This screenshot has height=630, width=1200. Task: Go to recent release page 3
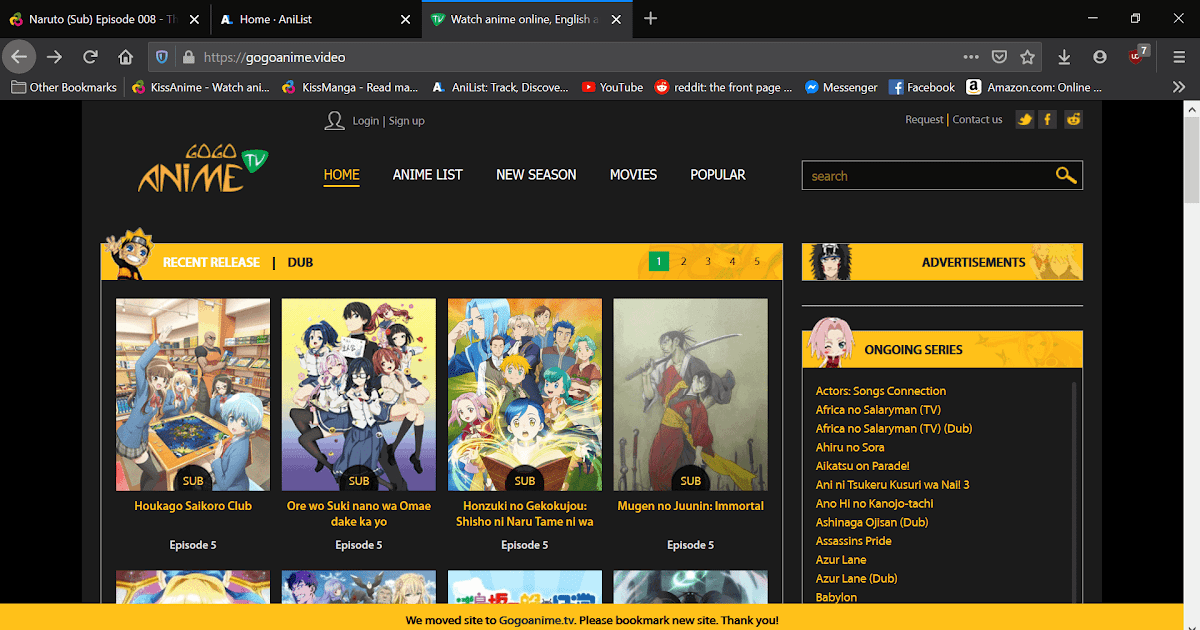(708, 262)
